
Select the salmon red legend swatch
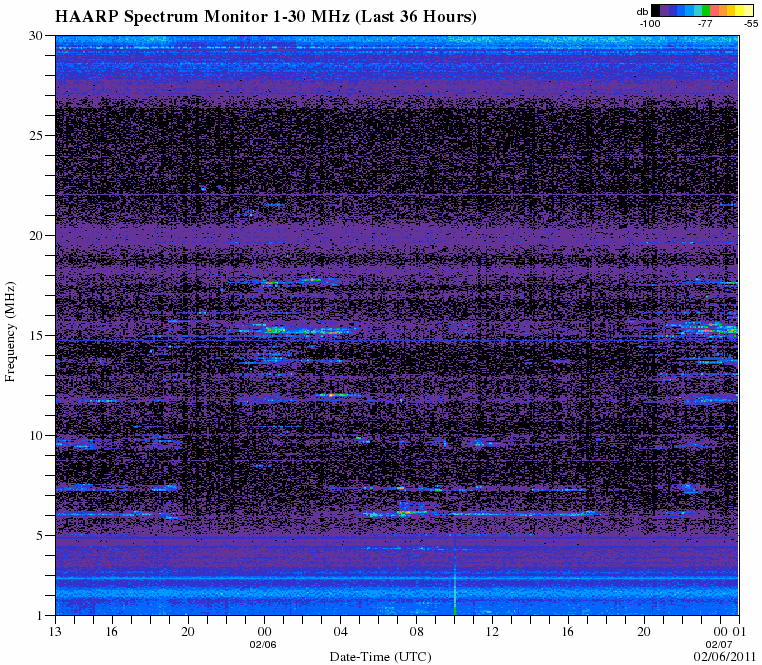click(714, 10)
